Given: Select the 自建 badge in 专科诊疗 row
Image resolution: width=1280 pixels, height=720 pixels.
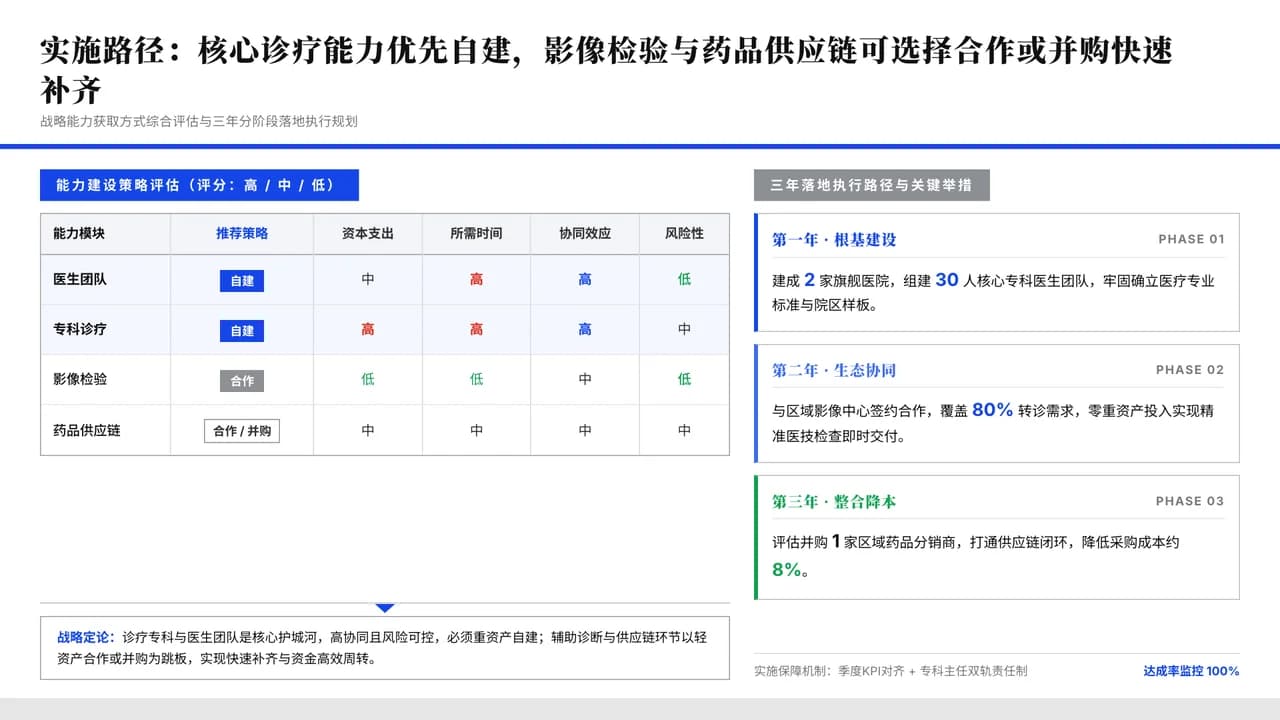Looking at the screenshot, I should (242, 331).
